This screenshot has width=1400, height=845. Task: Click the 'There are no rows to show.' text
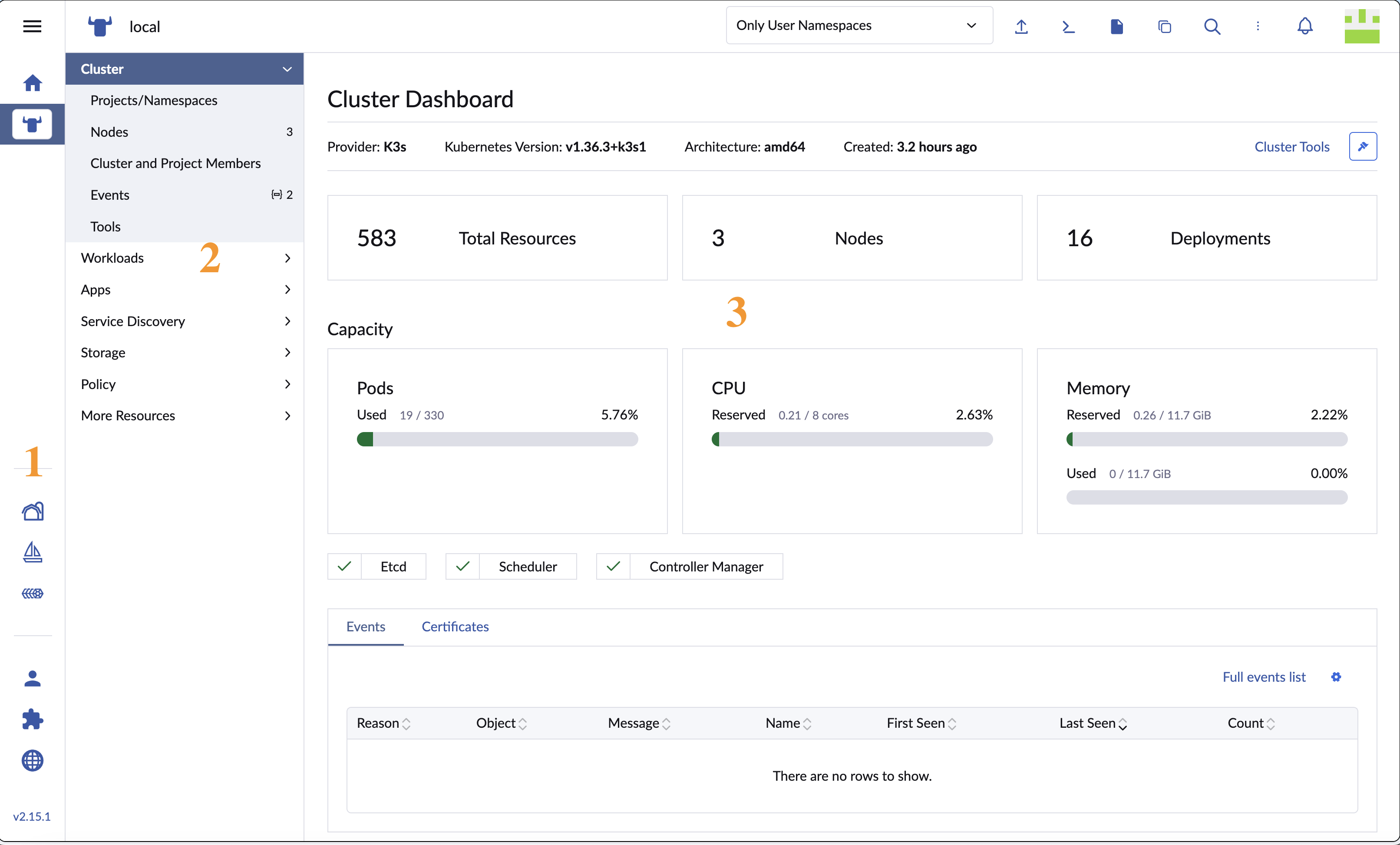pyautogui.click(x=852, y=776)
